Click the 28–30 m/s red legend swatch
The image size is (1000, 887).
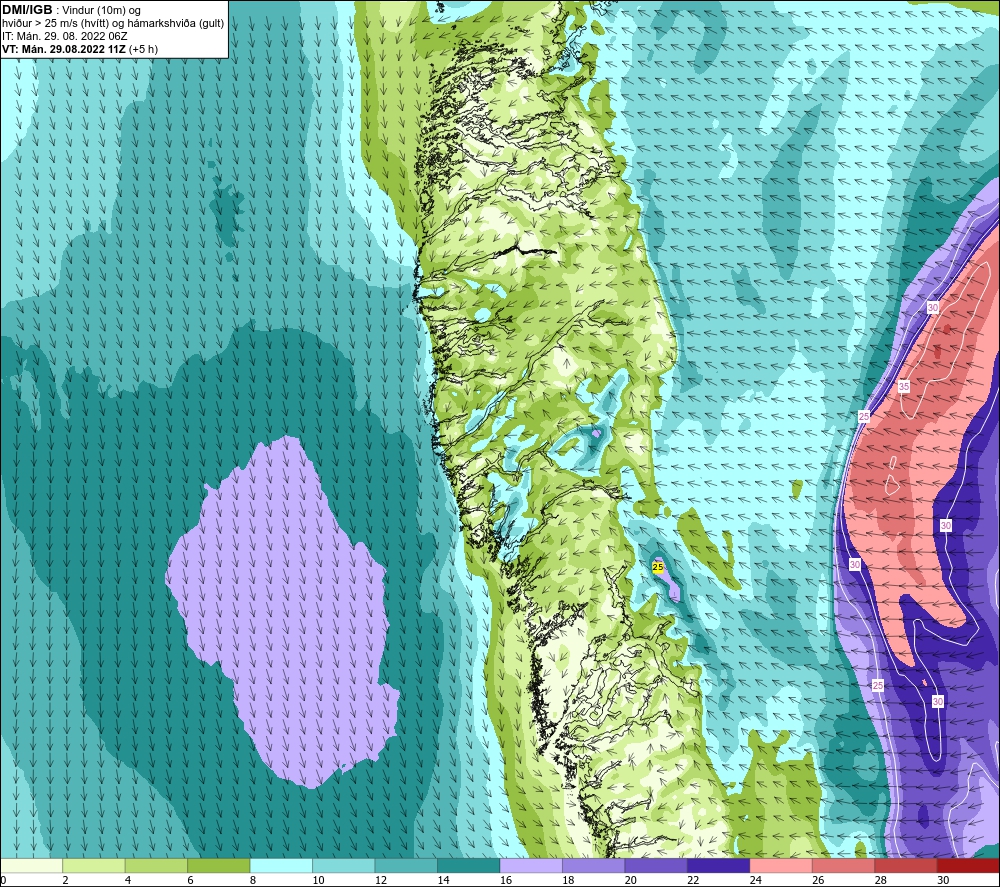pos(906,865)
